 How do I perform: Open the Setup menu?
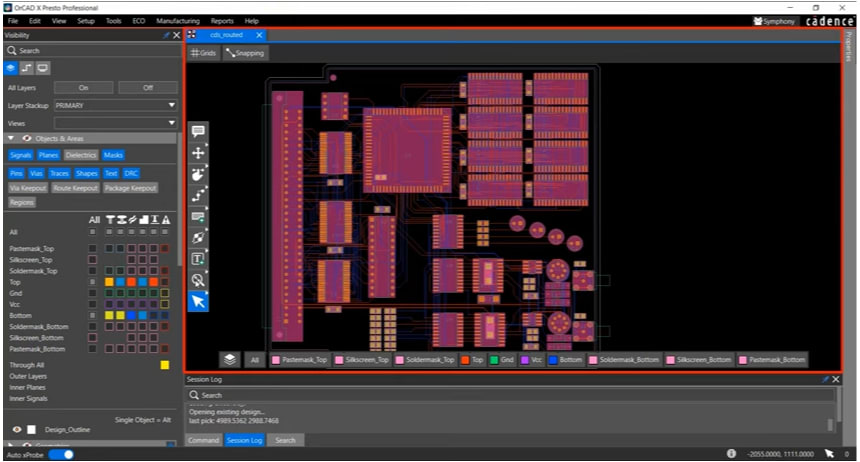(x=86, y=21)
